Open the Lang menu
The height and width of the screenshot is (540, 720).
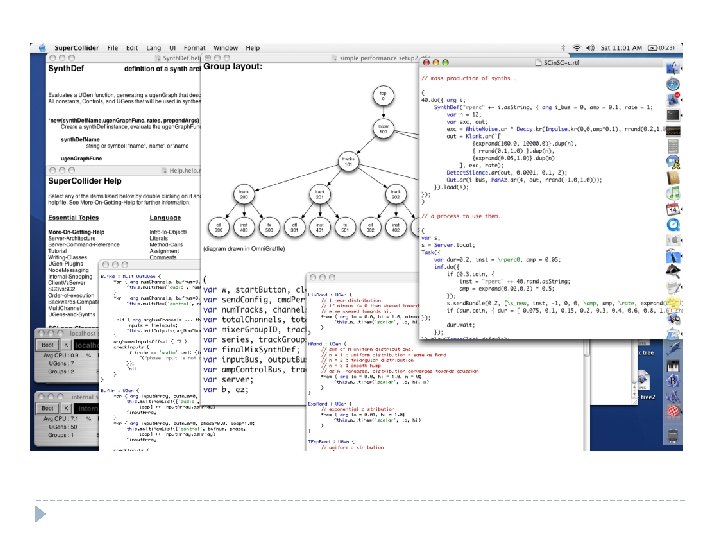point(153,48)
